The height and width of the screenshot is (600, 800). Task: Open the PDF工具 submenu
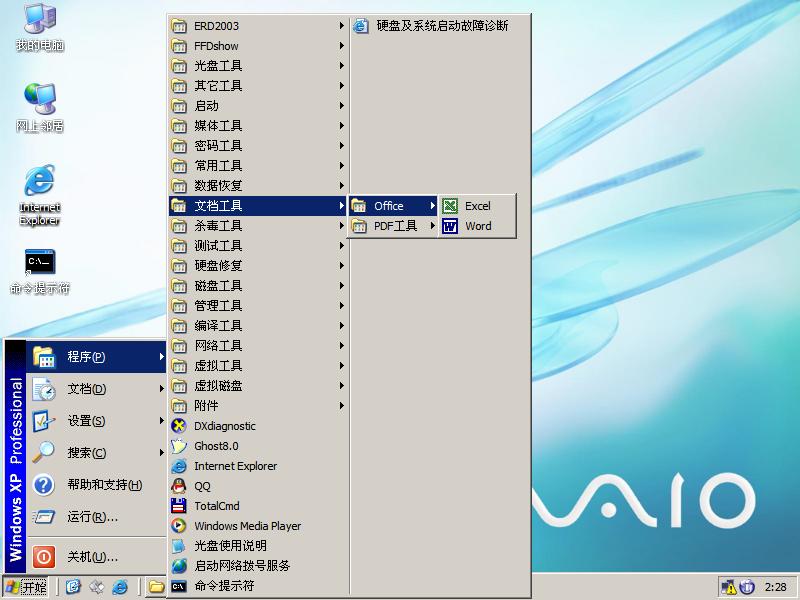tap(393, 226)
